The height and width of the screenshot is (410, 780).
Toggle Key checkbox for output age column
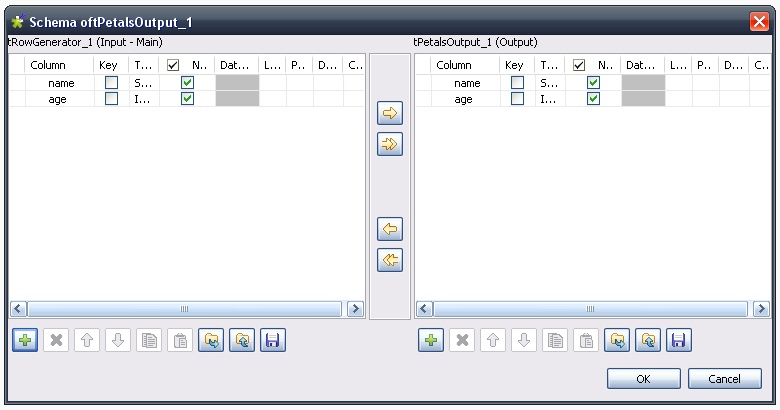(517, 99)
